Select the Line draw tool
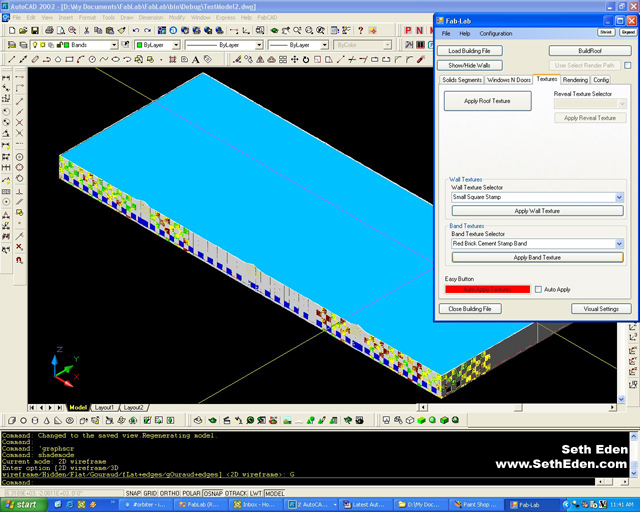640x512 pixels. point(8,60)
